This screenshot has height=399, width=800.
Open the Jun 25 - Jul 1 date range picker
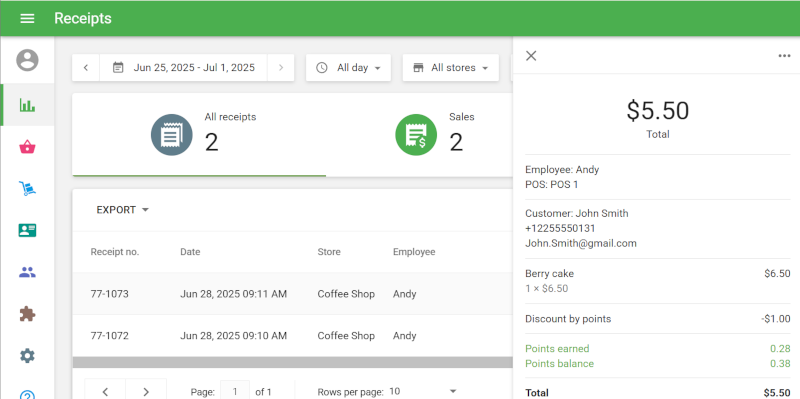[x=184, y=67]
